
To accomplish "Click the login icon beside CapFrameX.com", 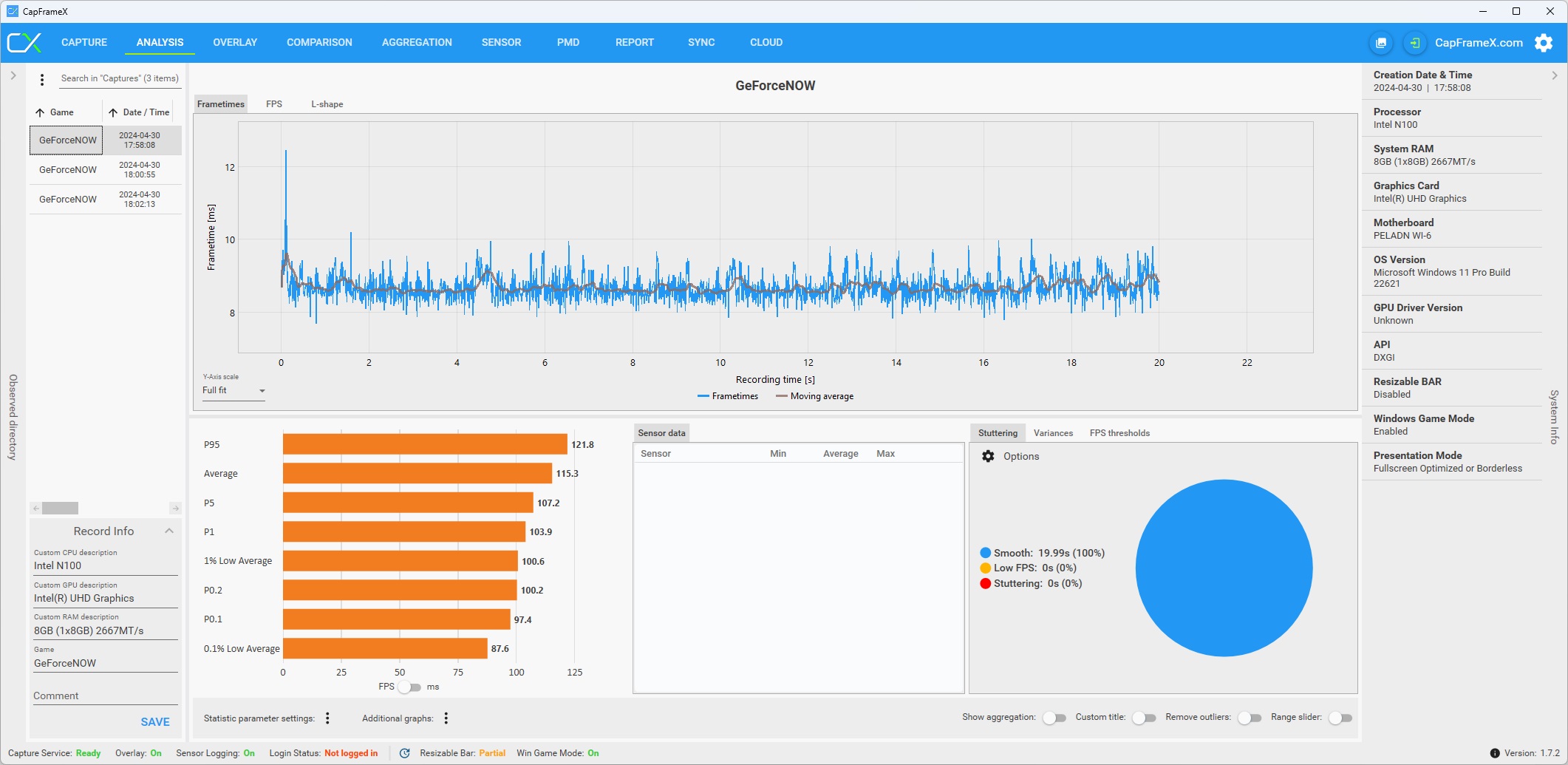I will click(x=1414, y=43).
